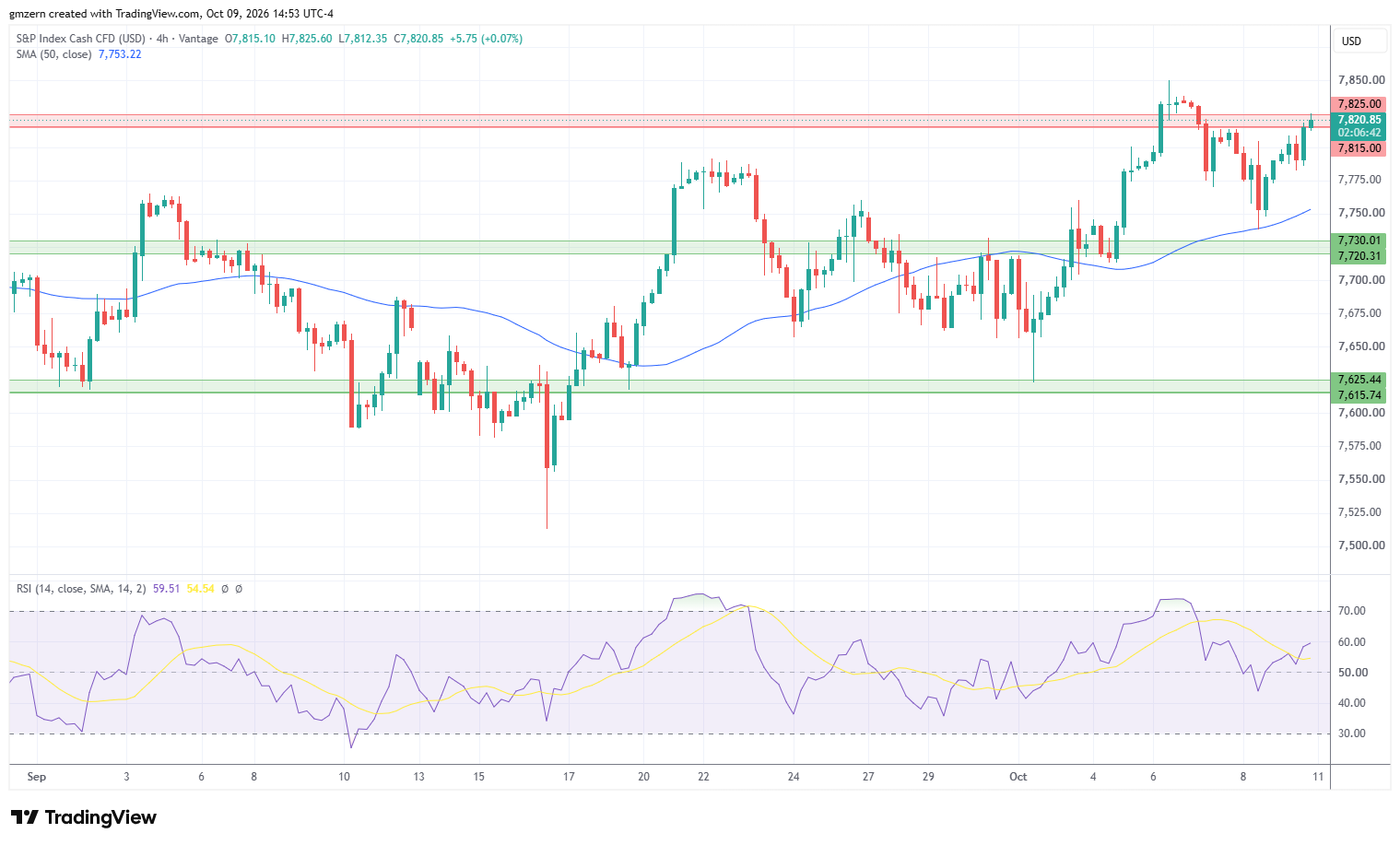Click the 70.00 RSI axis label
This screenshot has width=1400, height=845.
click(1352, 611)
